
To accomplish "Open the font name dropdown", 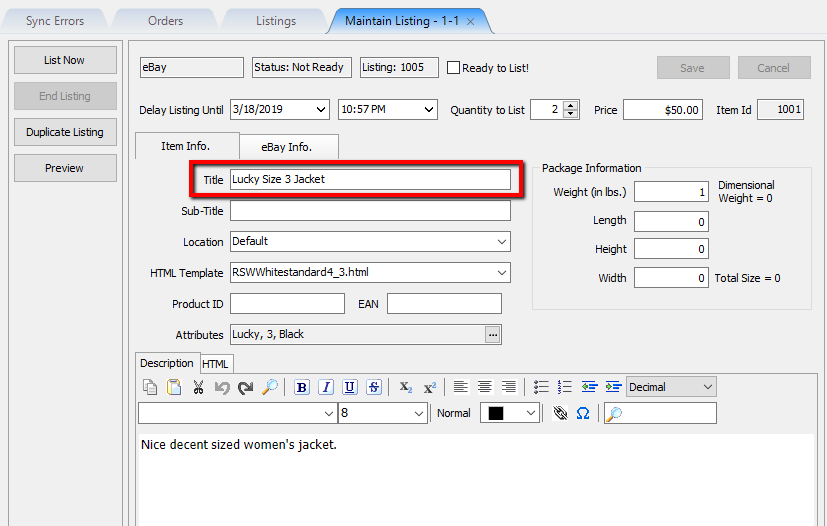I will click(329, 414).
